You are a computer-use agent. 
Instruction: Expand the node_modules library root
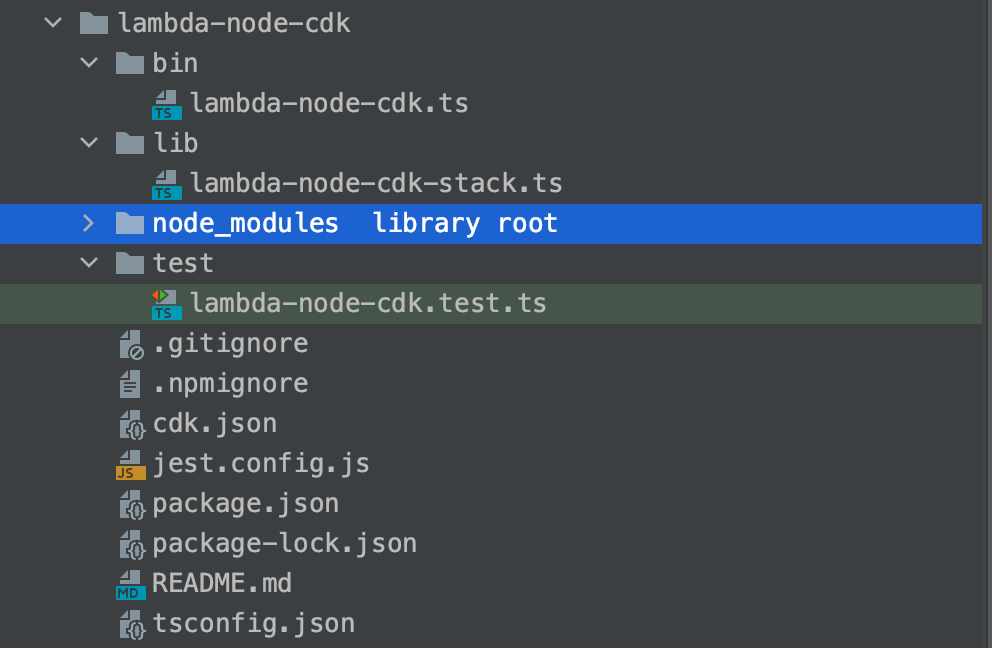(88, 223)
